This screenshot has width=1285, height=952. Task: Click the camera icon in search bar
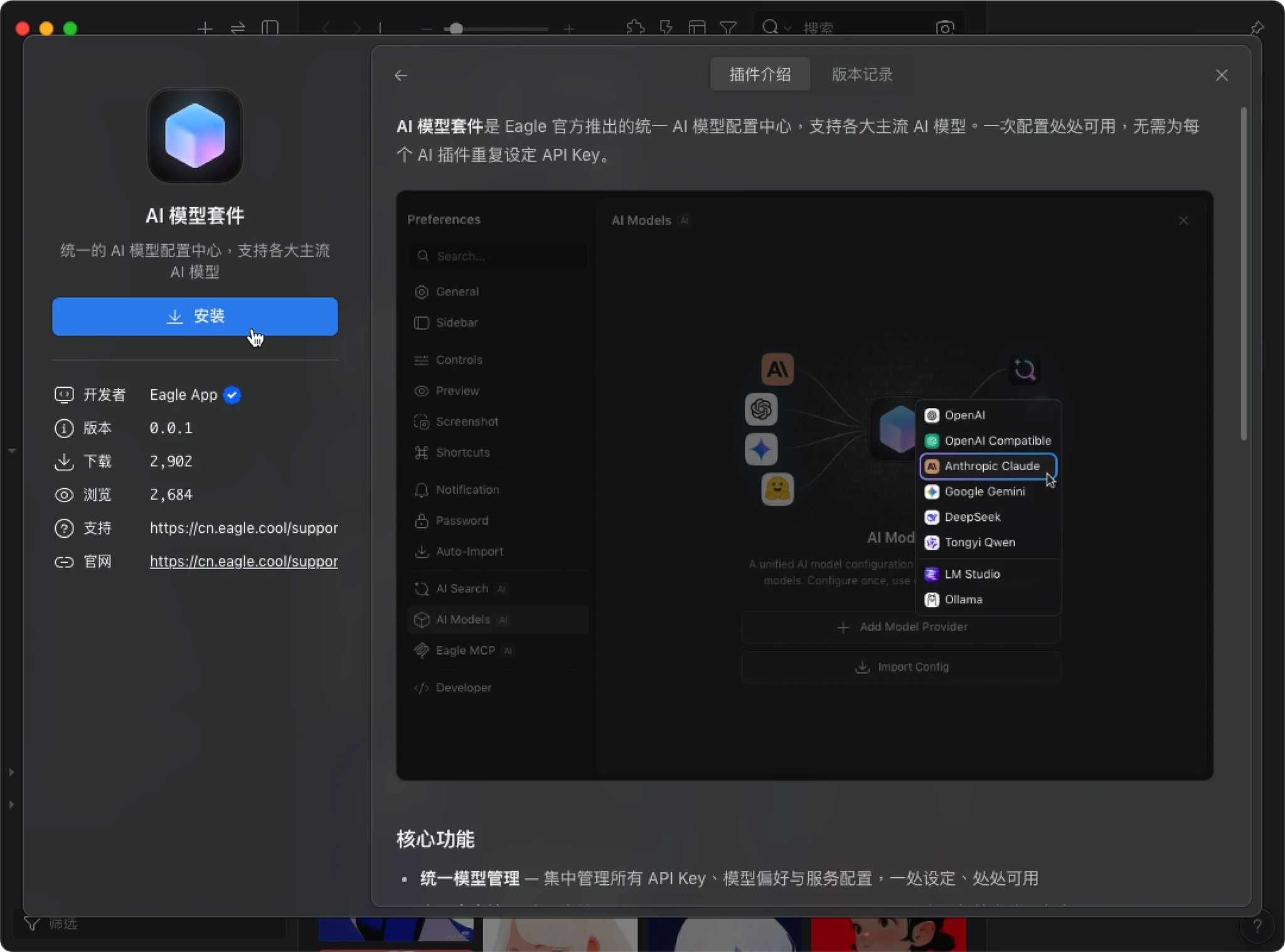pos(945,28)
